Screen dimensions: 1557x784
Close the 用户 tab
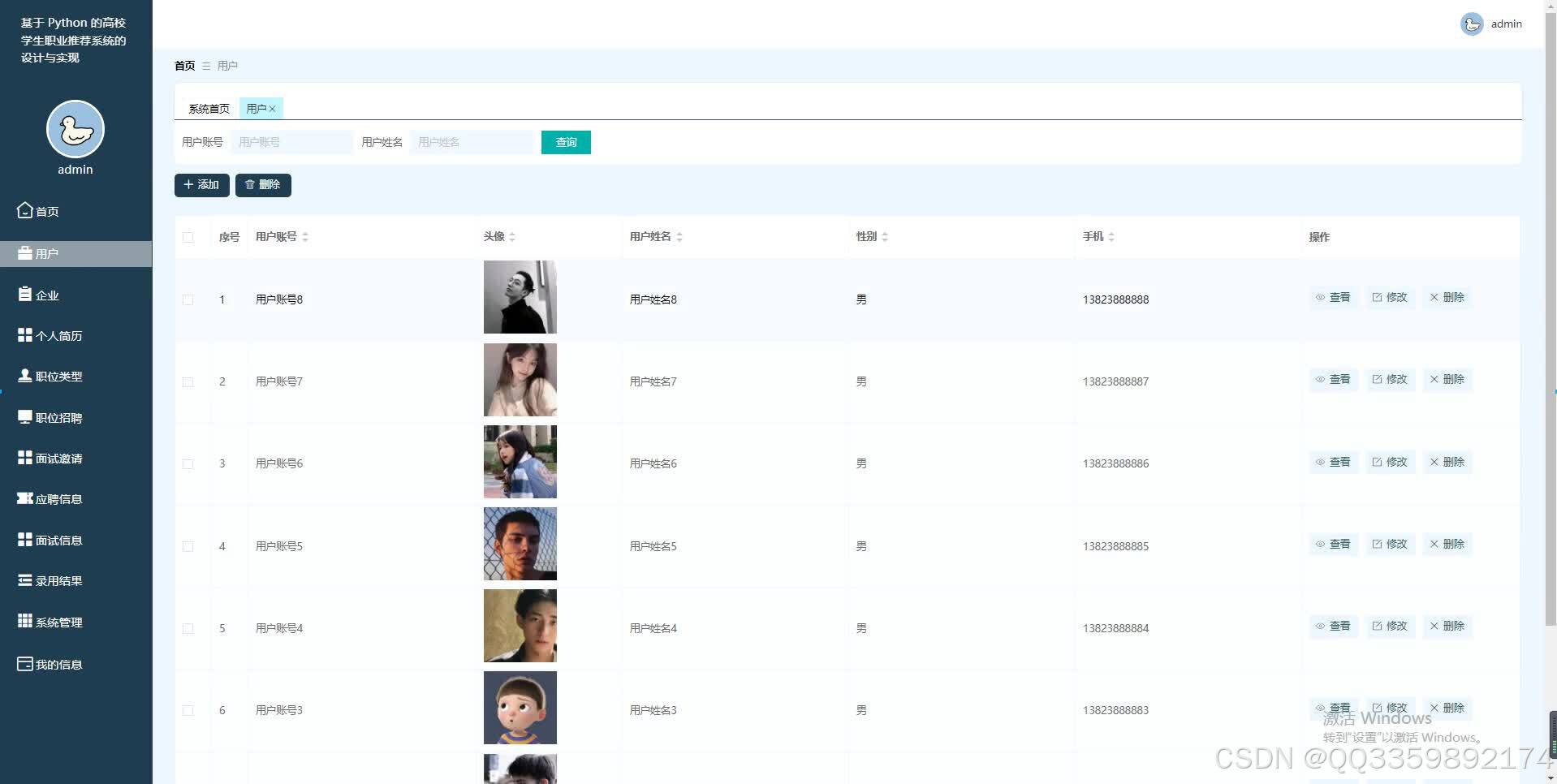(274, 108)
